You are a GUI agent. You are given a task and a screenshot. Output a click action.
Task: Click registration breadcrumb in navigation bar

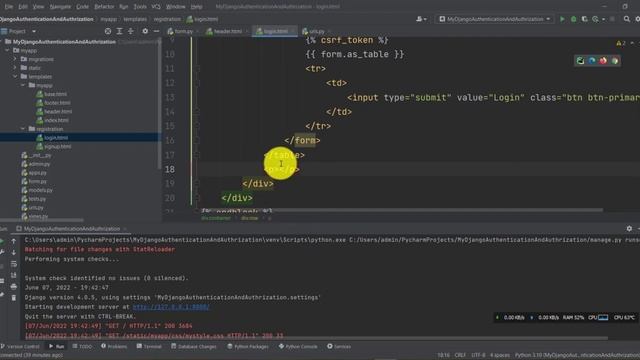pos(167,19)
